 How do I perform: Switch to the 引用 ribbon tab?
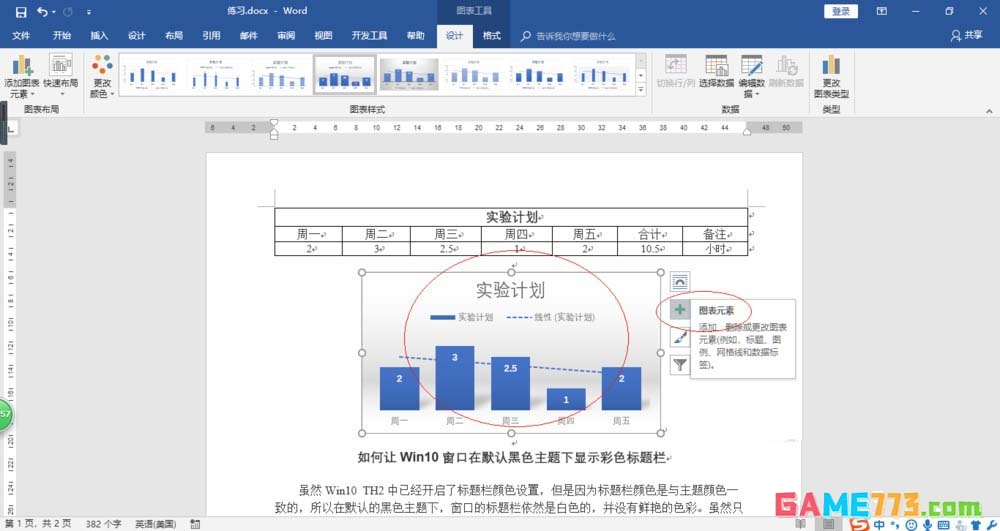(211, 36)
